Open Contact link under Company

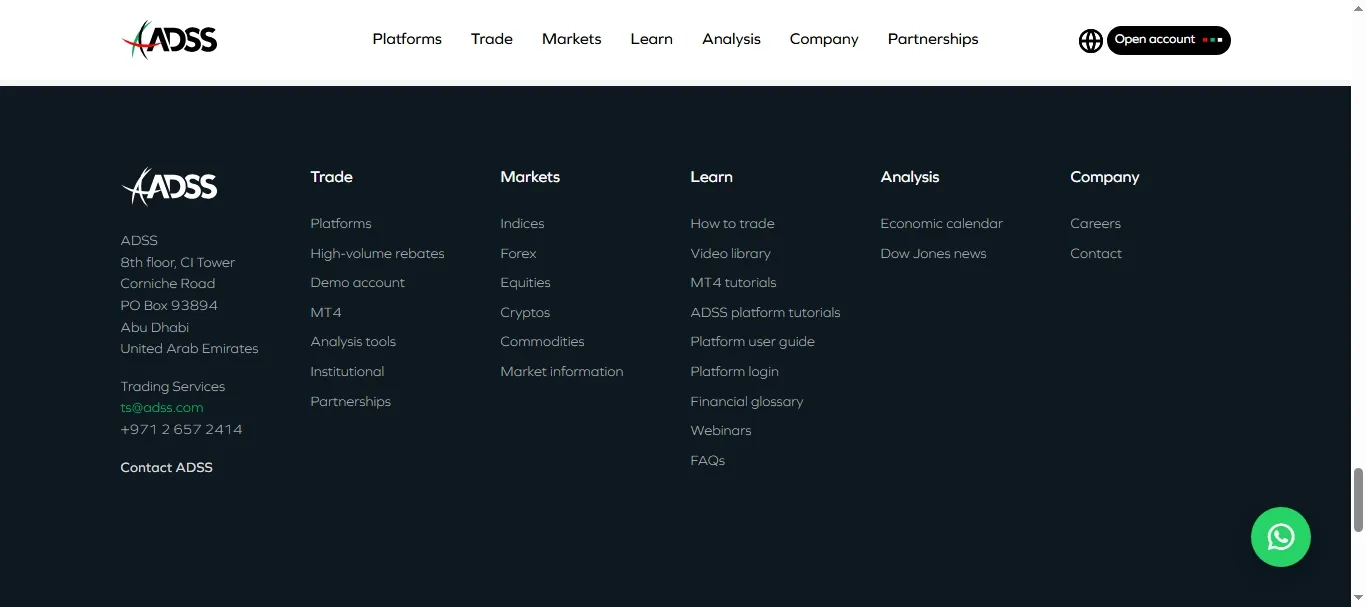1096,253
